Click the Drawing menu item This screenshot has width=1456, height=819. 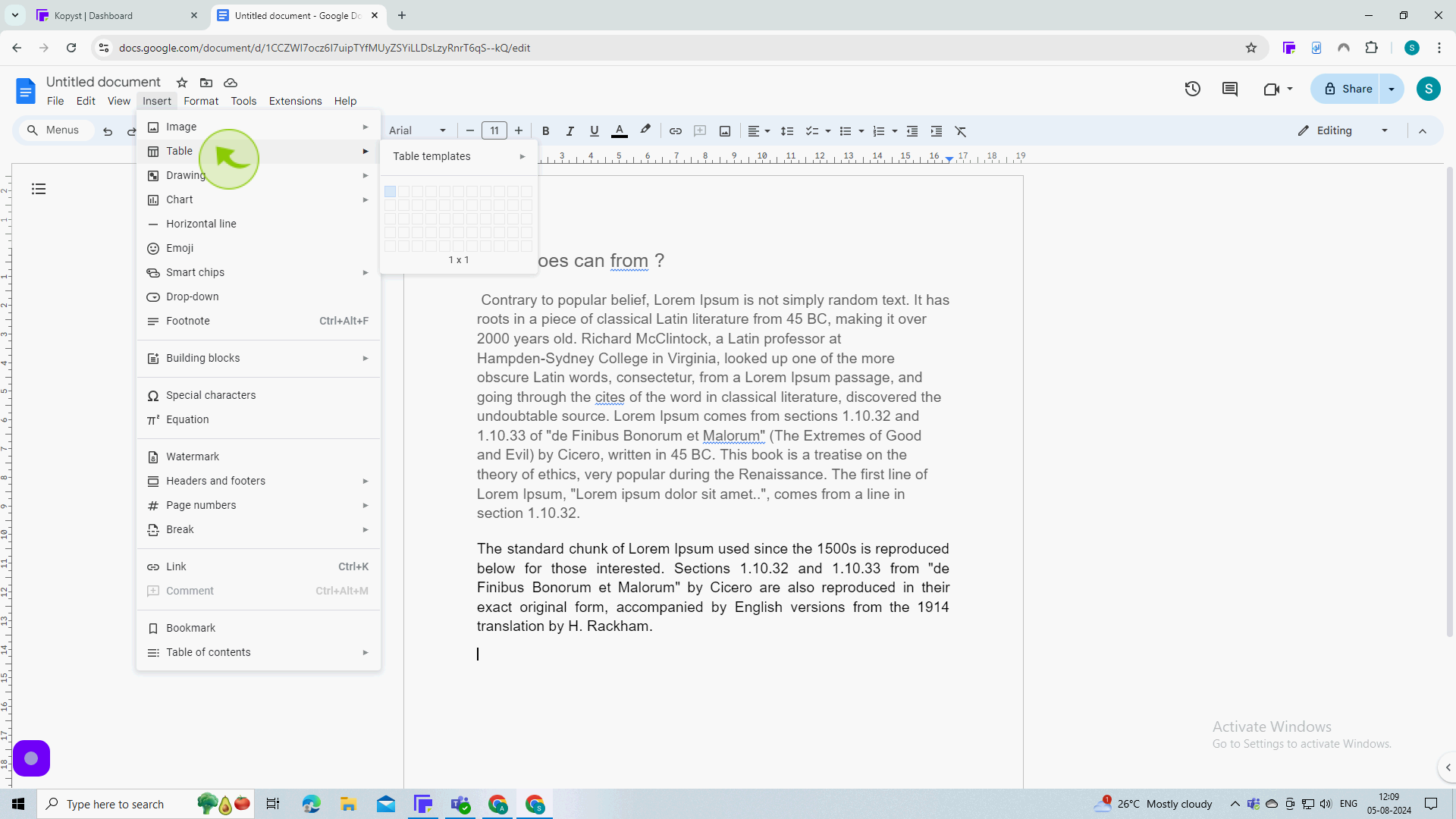click(186, 175)
